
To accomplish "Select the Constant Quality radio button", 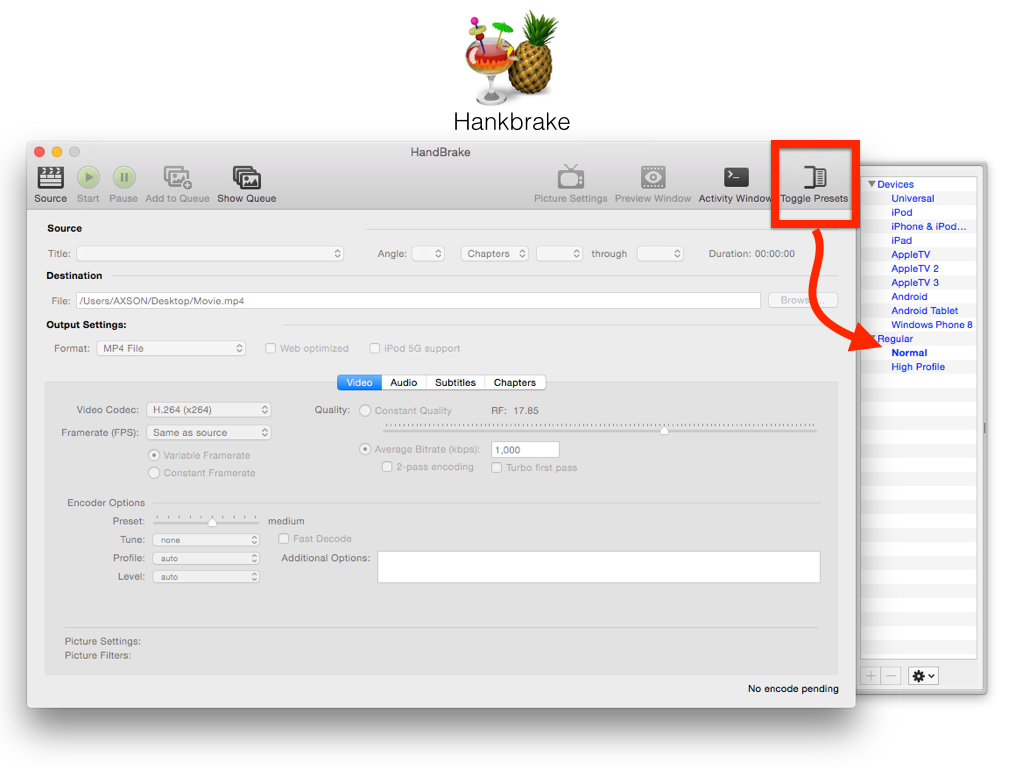I will [x=365, y=410].
